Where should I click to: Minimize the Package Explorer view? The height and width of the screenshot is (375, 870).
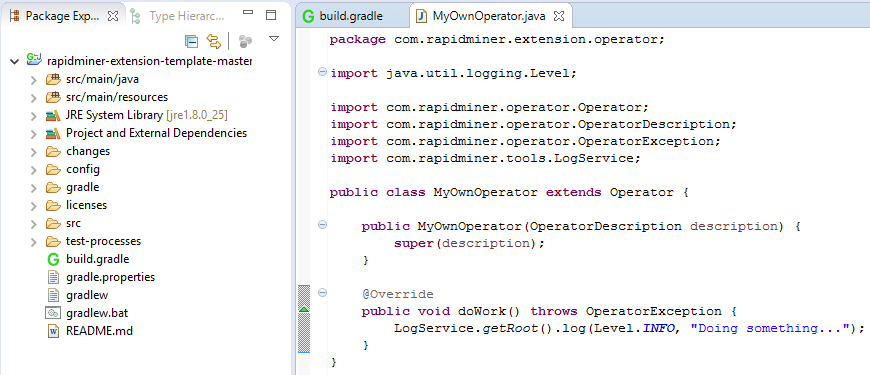249,13
